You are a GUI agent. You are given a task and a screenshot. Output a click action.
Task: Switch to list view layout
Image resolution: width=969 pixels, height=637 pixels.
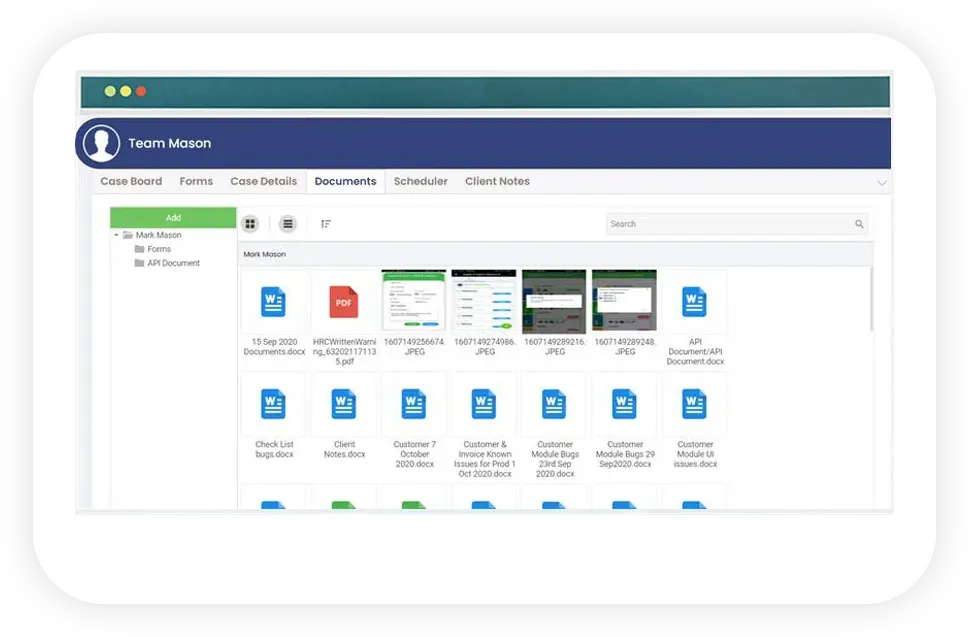[x=288, y=224]
